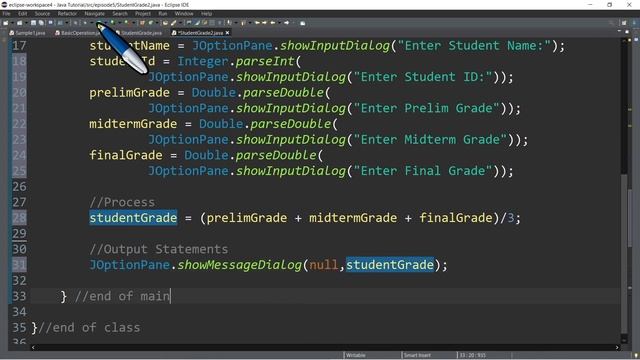This screenshot has width=640, height=360.
Task: Open the Search menu
Action: [120, 13]
